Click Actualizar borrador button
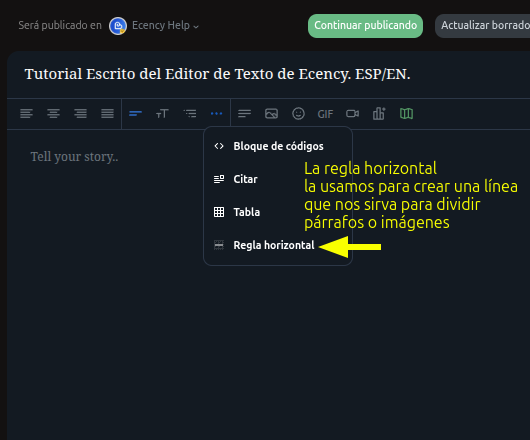This screenshot has height=440, width=530. [482, 26]
